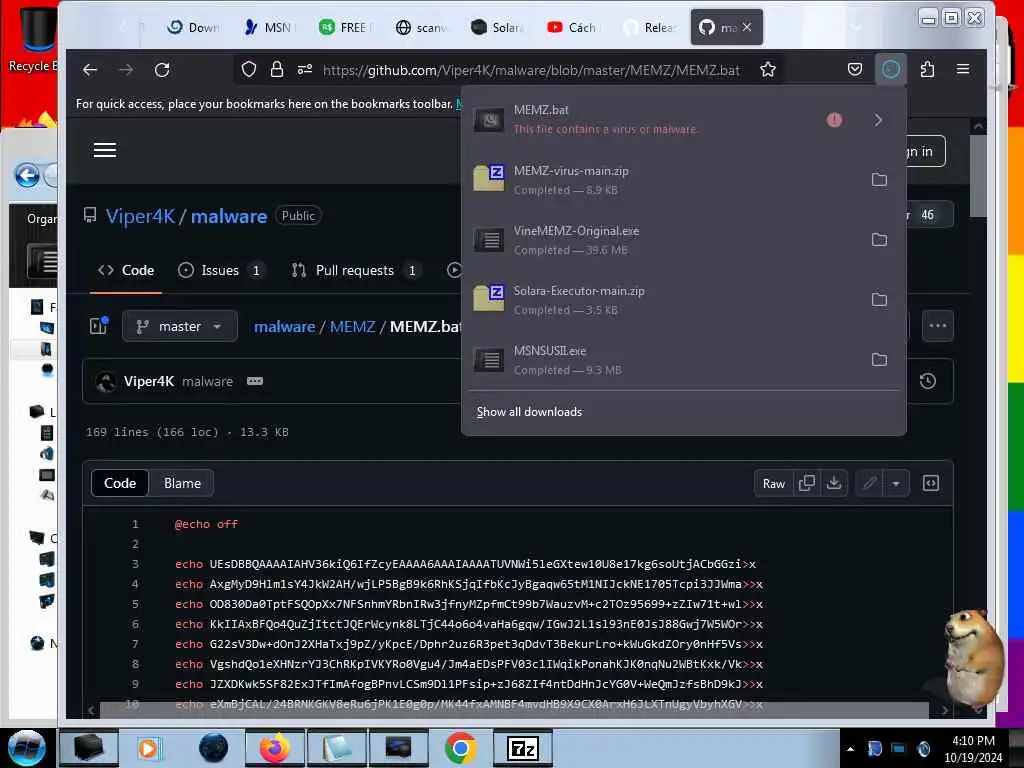Screen dimensions: 1024x768
Task: Open the Code repository tab
Action: pos(126,270)
